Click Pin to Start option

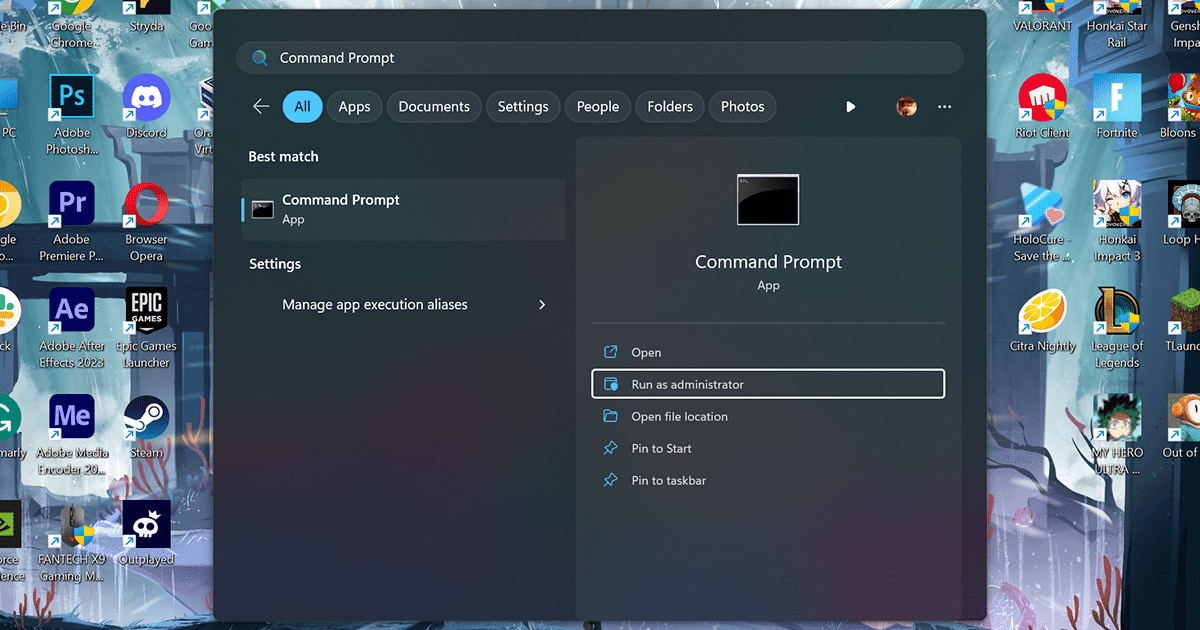click(x=661, y=449)
